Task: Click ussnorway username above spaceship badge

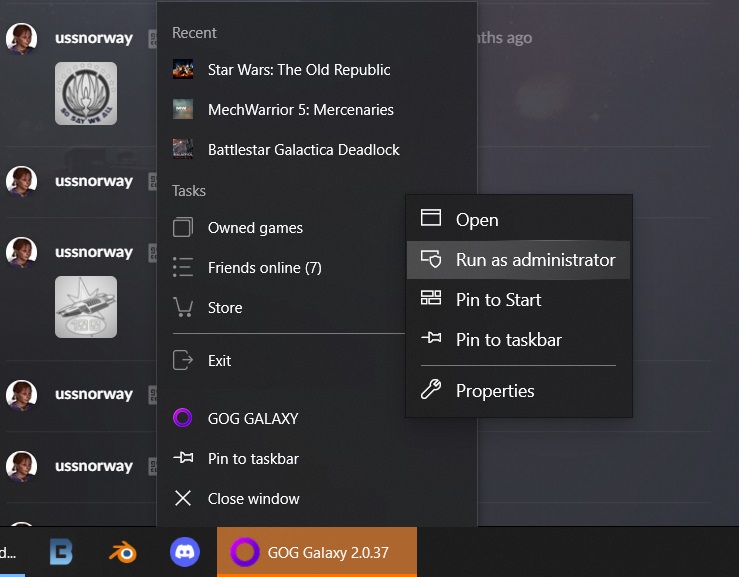Action: click(94, 252)
